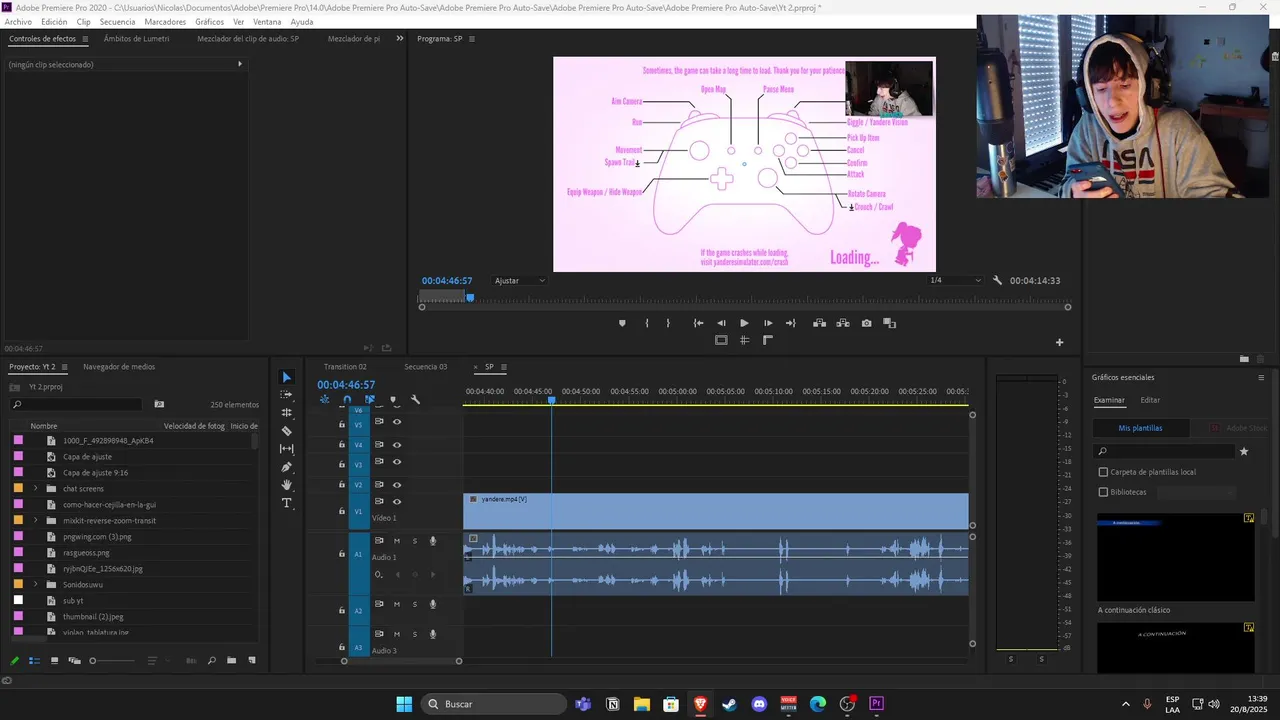1280x720 pixels.
Task: Open Proyecto panel menu icon
Action: pos(66,367)
